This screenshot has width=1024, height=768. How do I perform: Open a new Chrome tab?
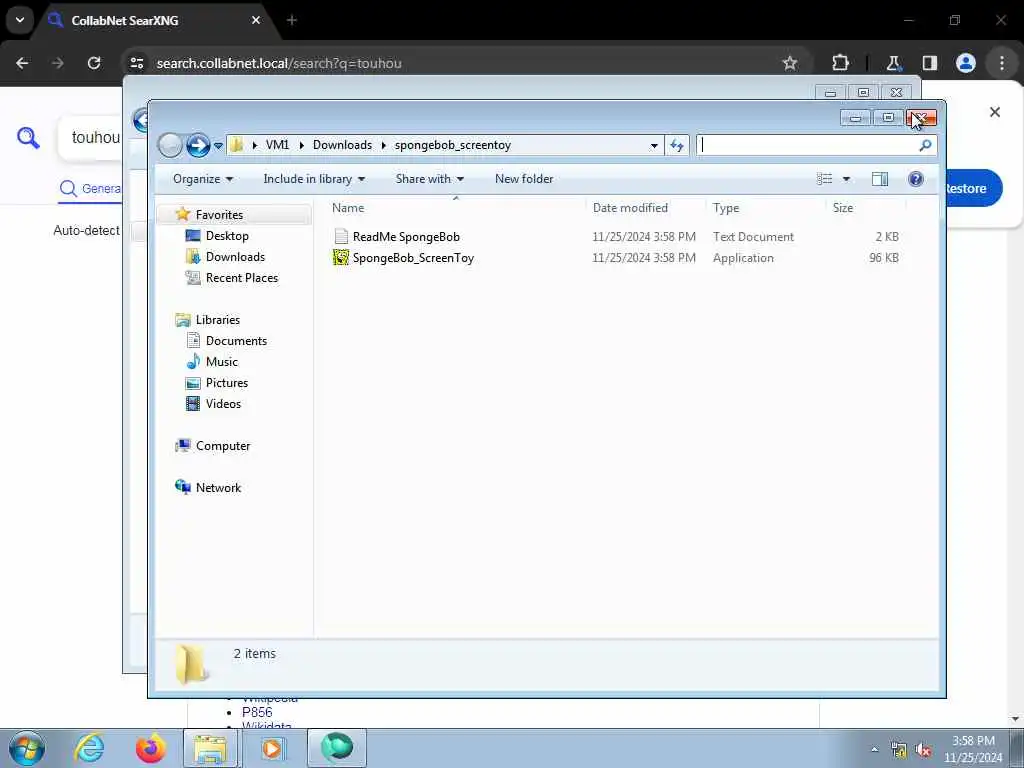pyautogui.click(x=291, y=20)
